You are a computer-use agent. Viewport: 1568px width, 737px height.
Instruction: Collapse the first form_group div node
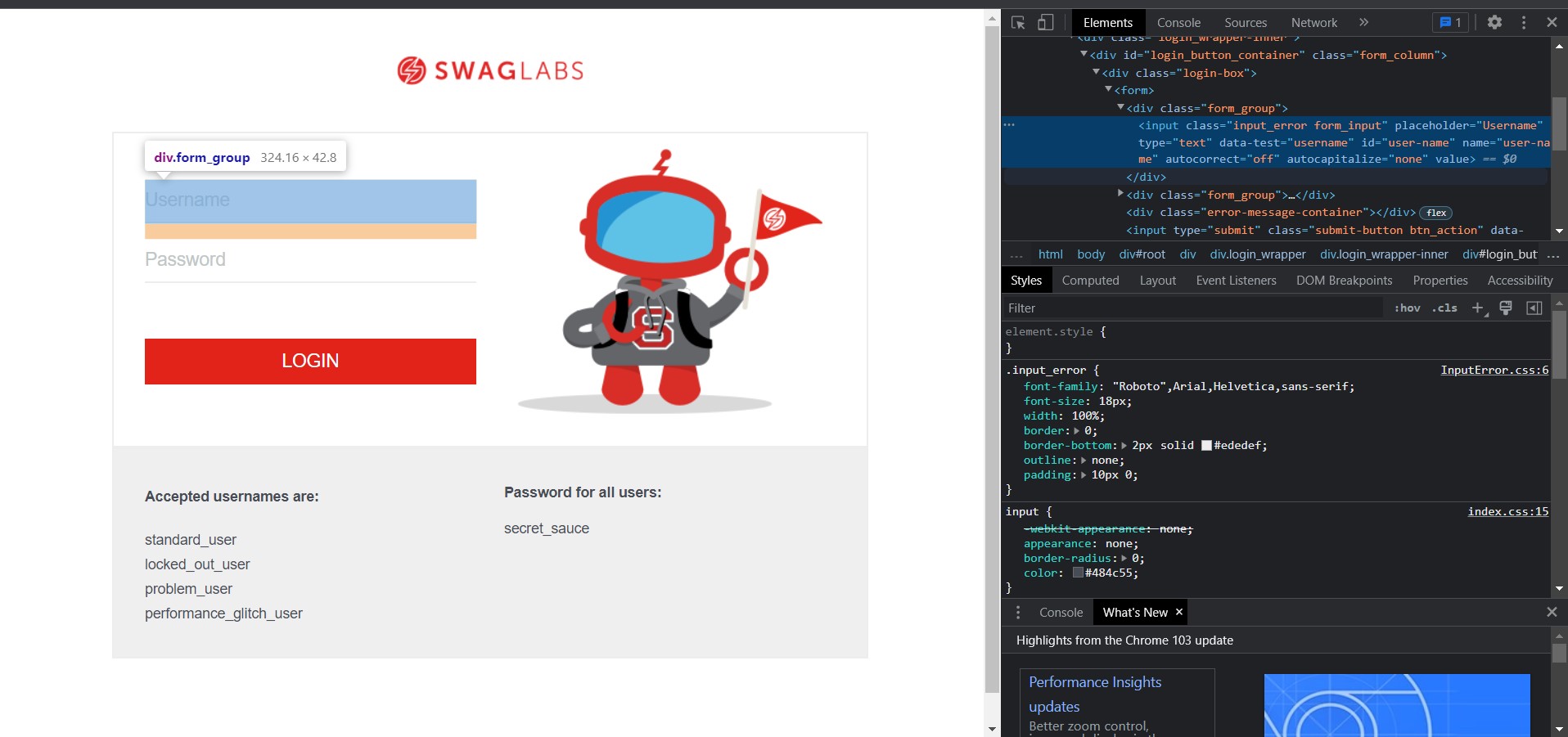(x=1120, y=108)
